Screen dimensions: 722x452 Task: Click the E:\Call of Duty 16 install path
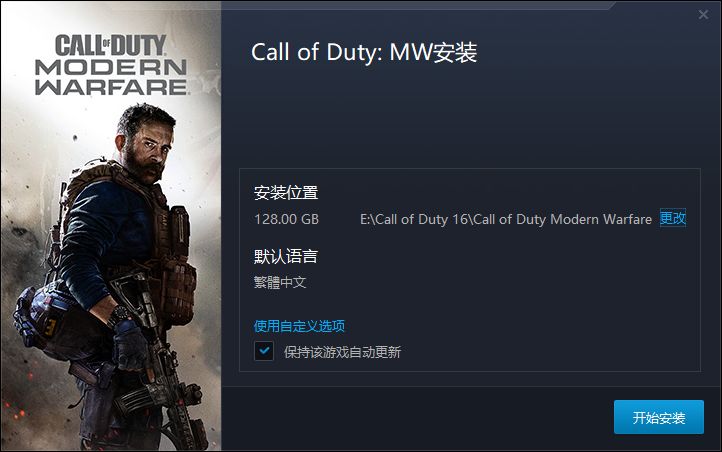[506, 219]
